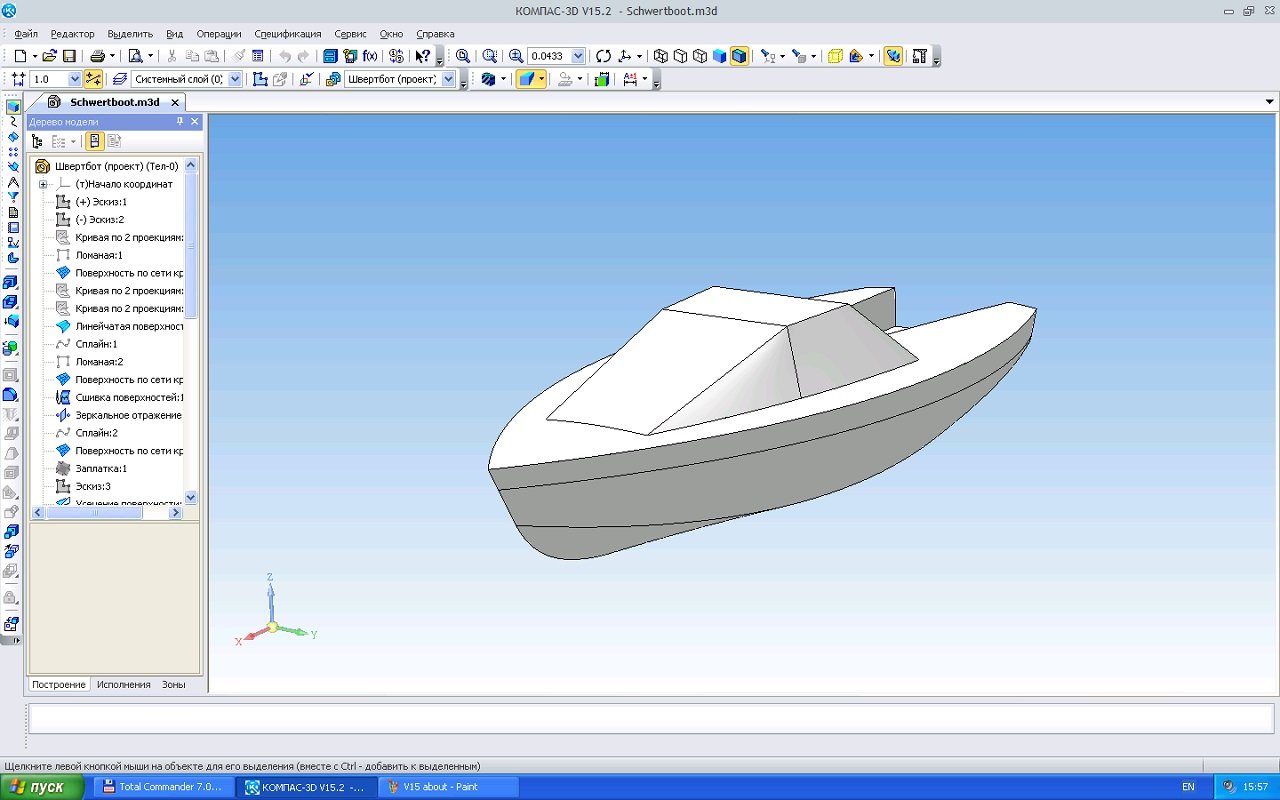Toggle shaded with edges display mode
Image resolution: width=1280 pixels, height=800 pixels.
[739, 56]
